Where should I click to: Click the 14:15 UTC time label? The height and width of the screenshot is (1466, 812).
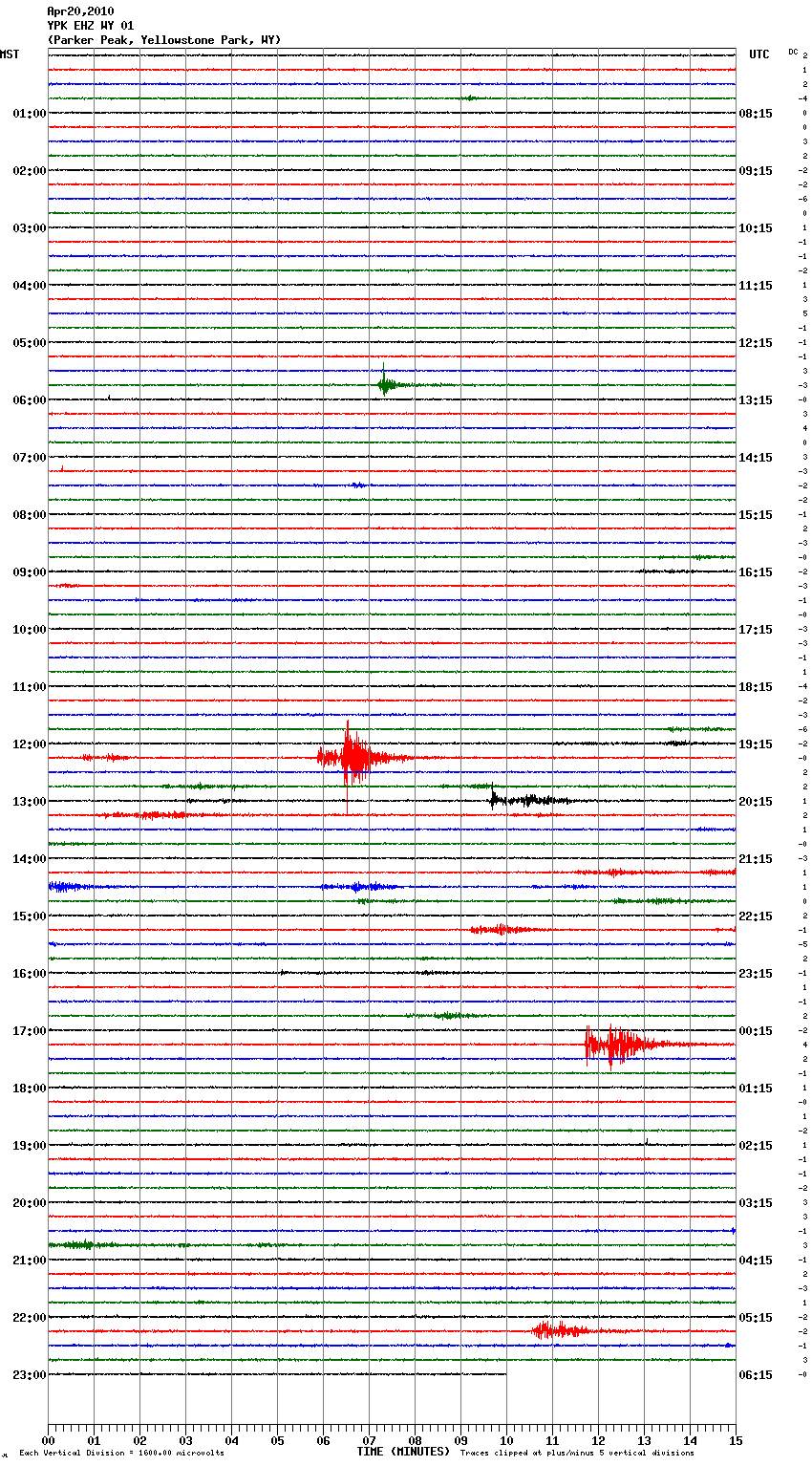tap(756, 458)
